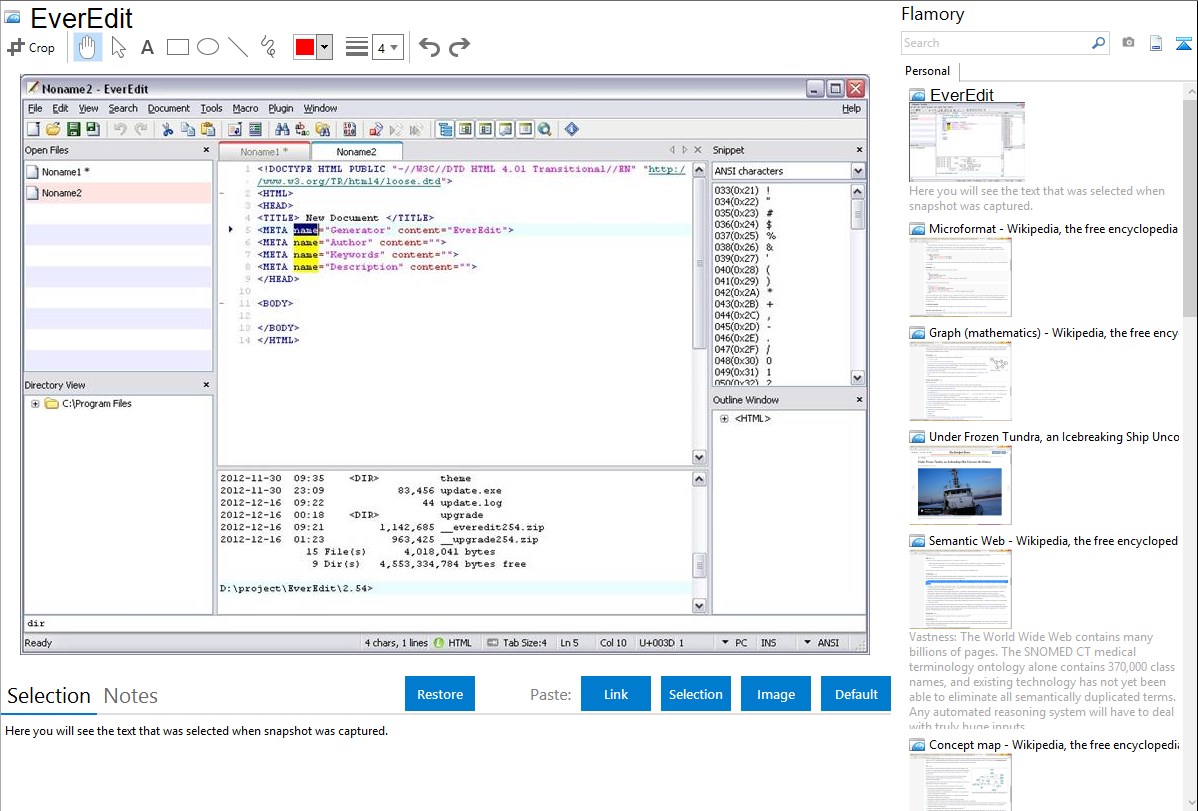Open the Personal tab
This screenshot has height=811, width=1198.
pos(927,71)
